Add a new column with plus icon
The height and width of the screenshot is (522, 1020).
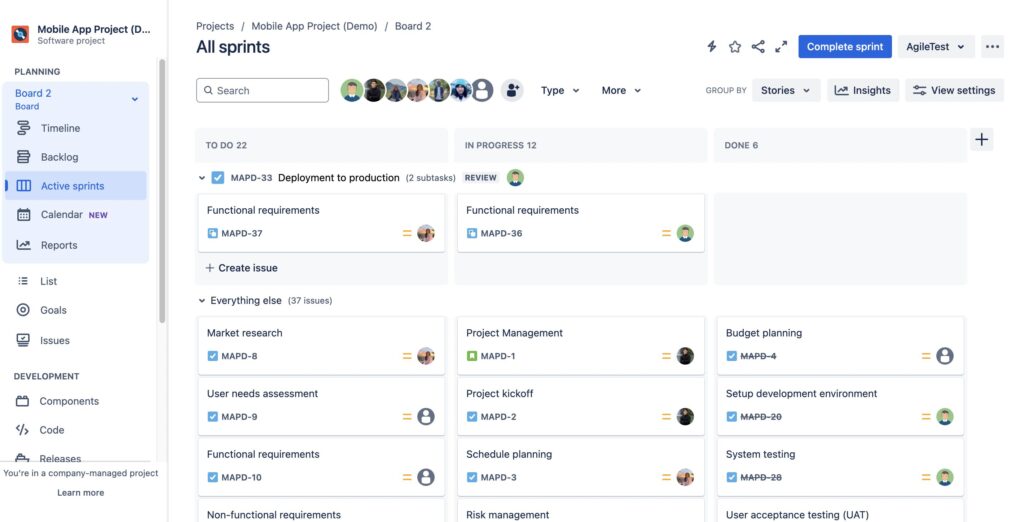coord(982,139)
